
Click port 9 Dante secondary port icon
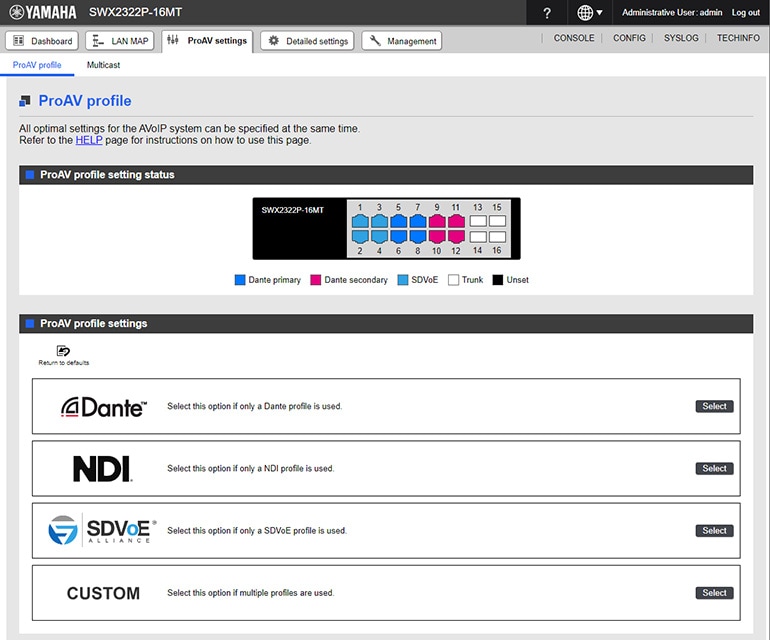point(437,221)
